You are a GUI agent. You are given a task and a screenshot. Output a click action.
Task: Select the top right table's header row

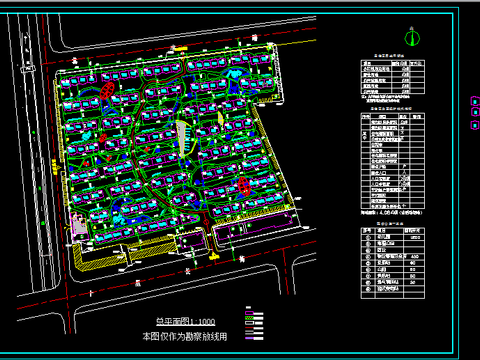[x=393, y=63]
